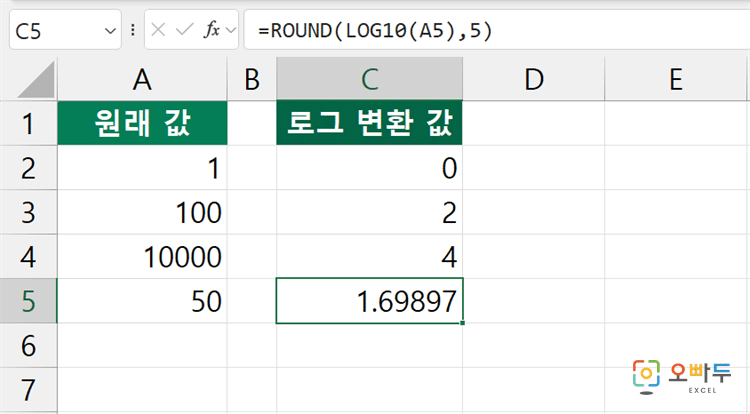
Task: Select row 4 header
Action: coord(28,257)
